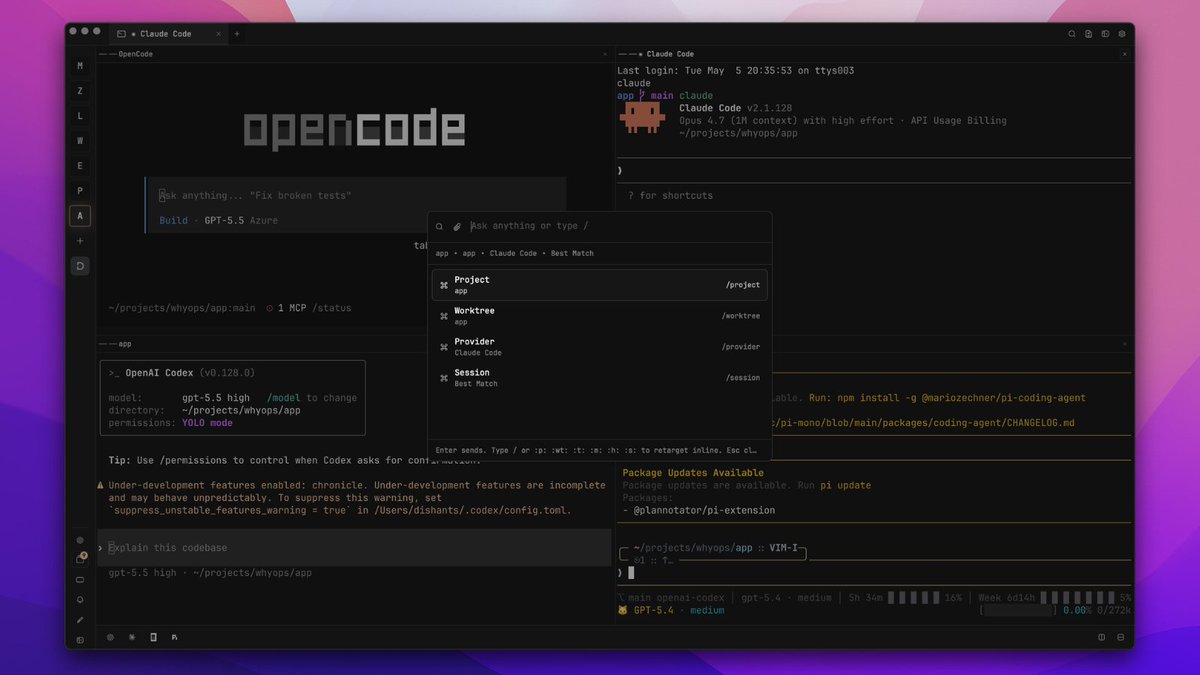The image size is (1200, 675).
Task: Open a new tab with plus button
Action: point(237,34)
